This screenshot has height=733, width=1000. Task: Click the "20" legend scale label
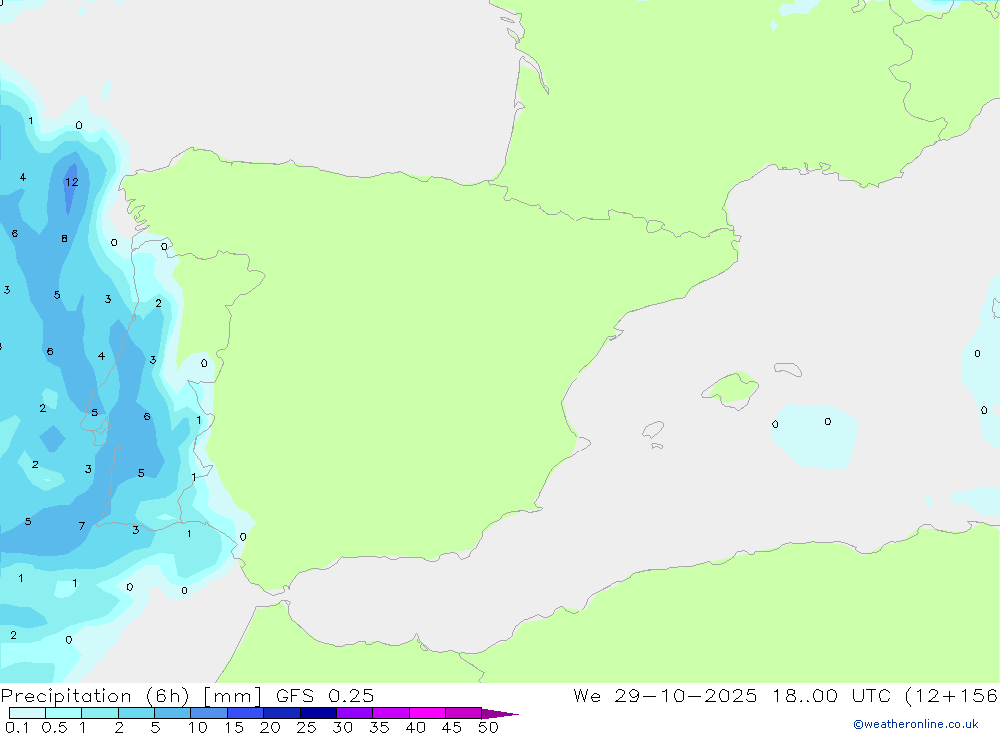(270, 727)
